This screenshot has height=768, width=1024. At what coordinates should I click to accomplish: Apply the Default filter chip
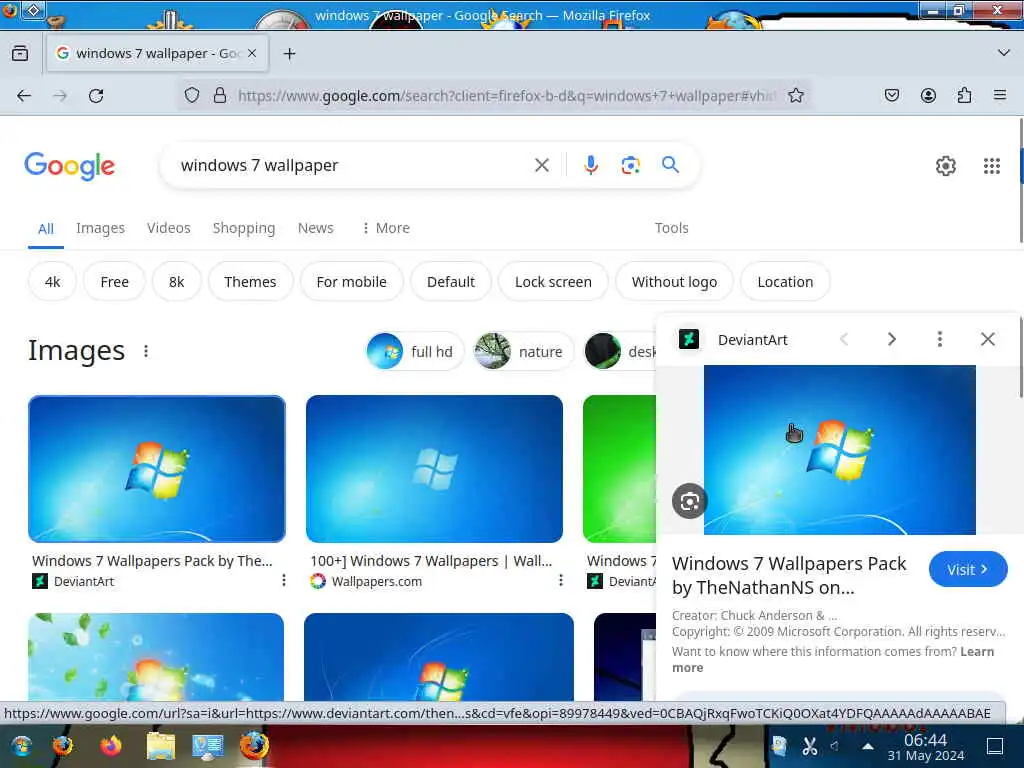[451, 281]
